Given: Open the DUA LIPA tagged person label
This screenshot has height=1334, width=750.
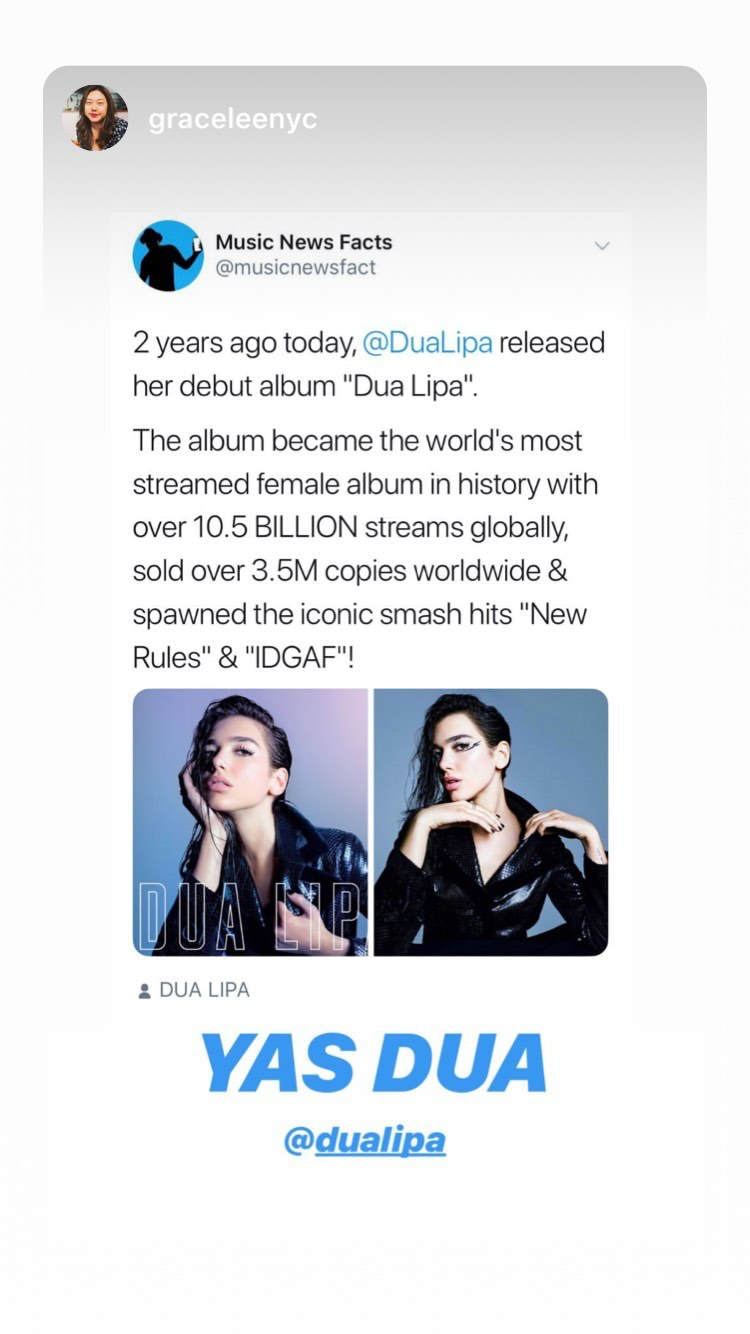Looking at the screenshot, I should tap(204, 991).
